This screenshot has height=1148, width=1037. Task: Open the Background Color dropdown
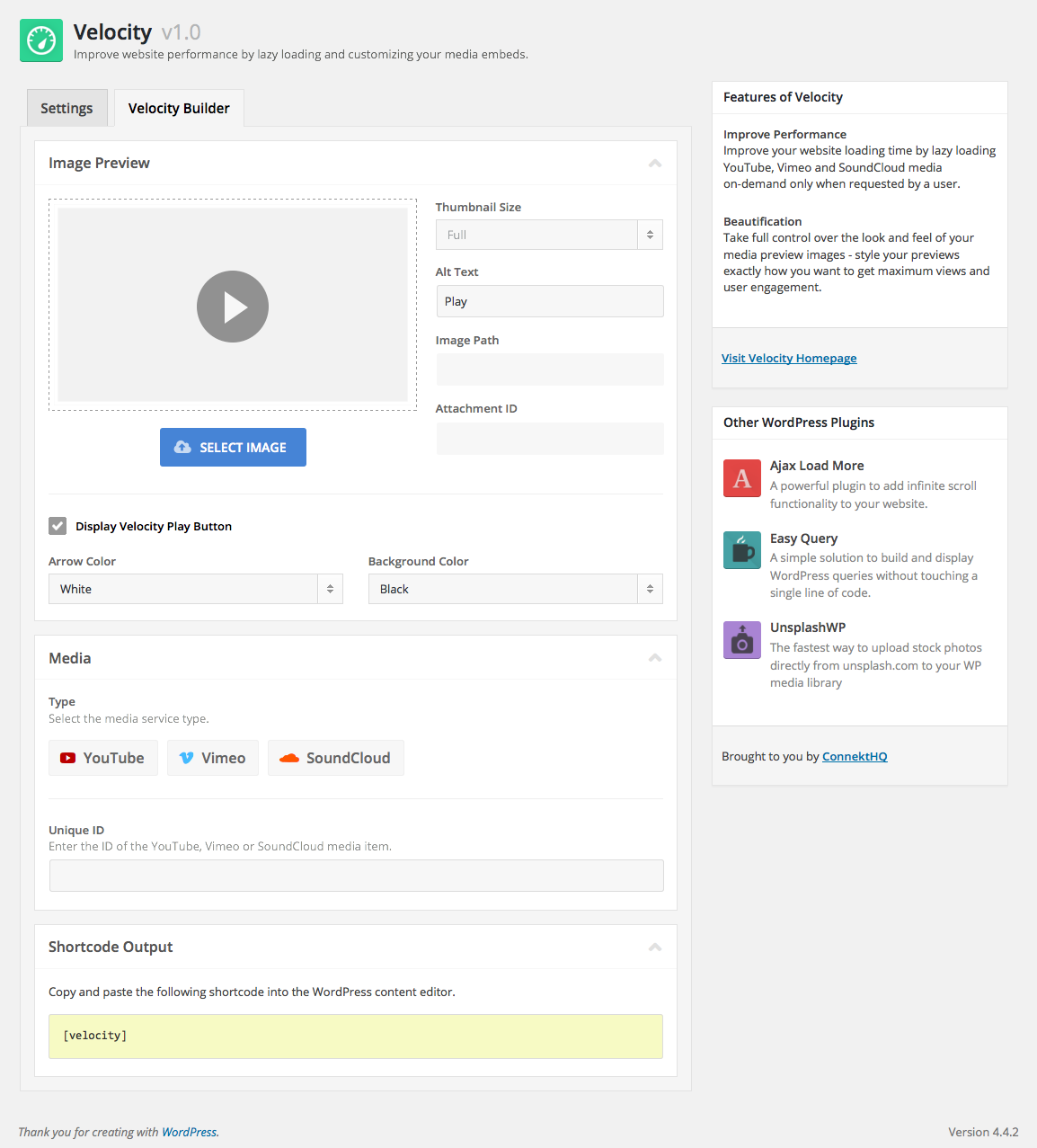(516, 589)
